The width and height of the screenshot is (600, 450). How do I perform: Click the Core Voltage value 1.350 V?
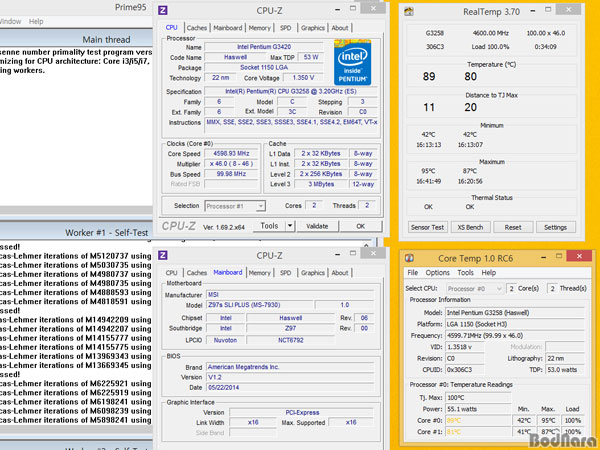(x=303, y=78)
